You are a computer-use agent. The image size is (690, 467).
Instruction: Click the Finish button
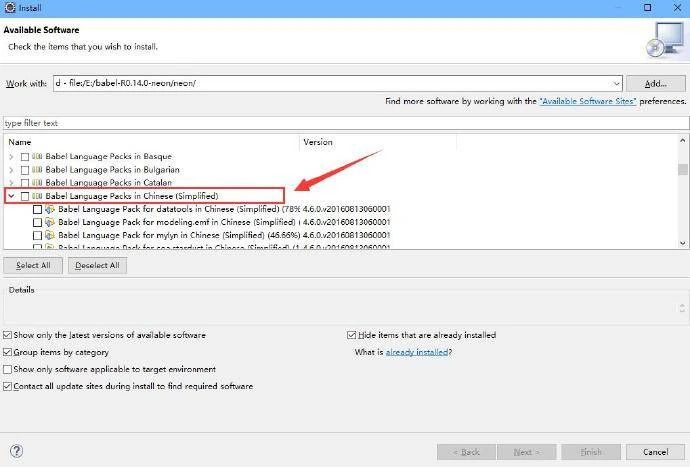click(591, 452)
